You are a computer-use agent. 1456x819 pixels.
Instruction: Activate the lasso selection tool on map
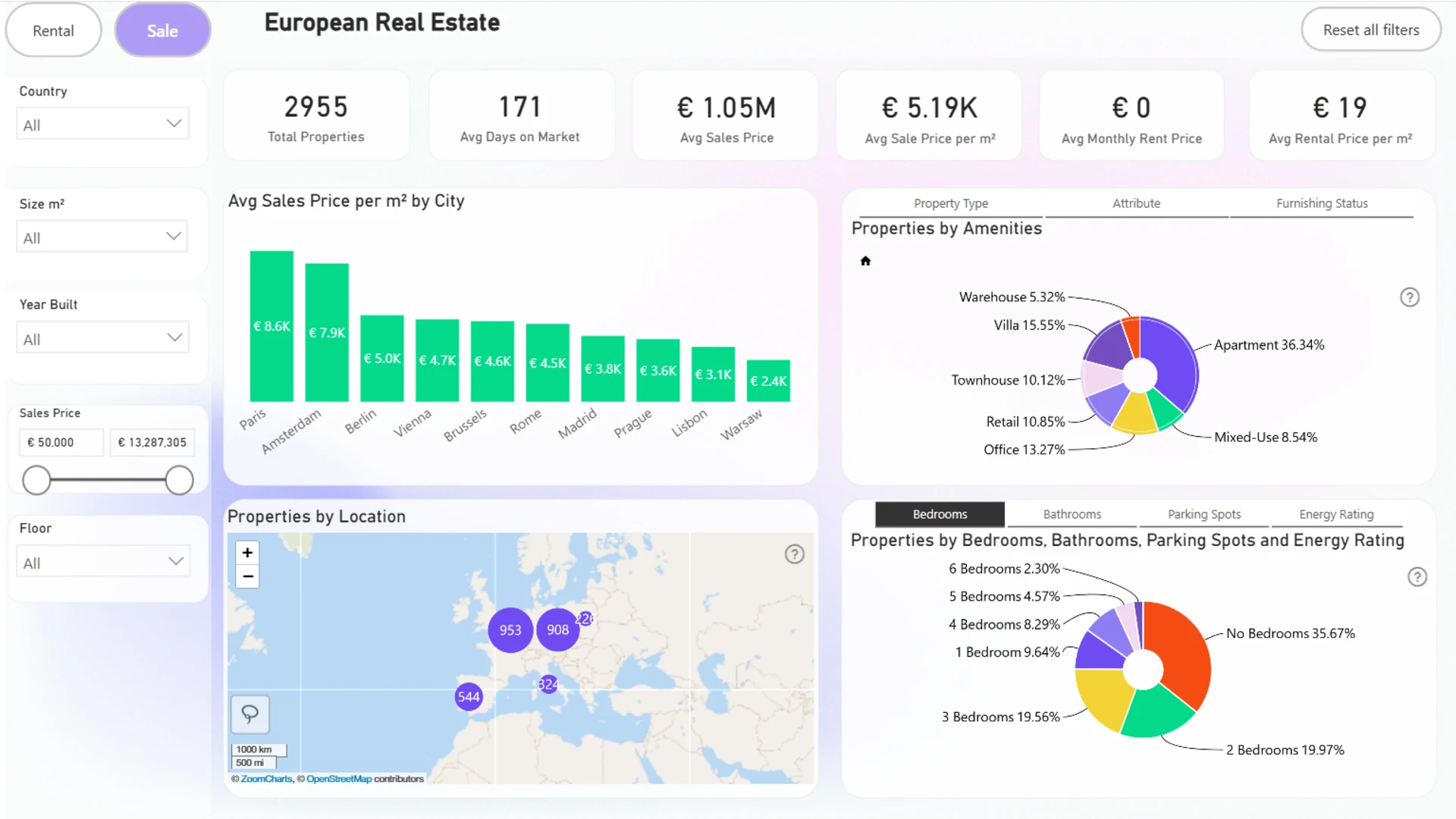(x=249, y=714)
